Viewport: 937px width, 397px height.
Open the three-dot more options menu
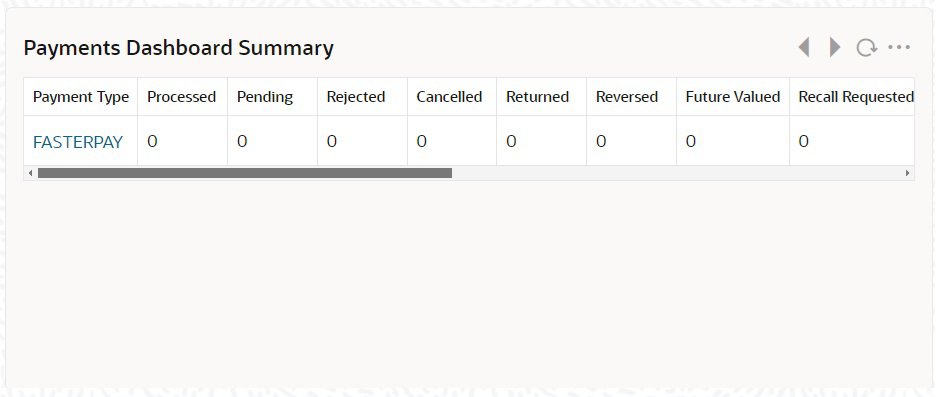tap(899, 47)
